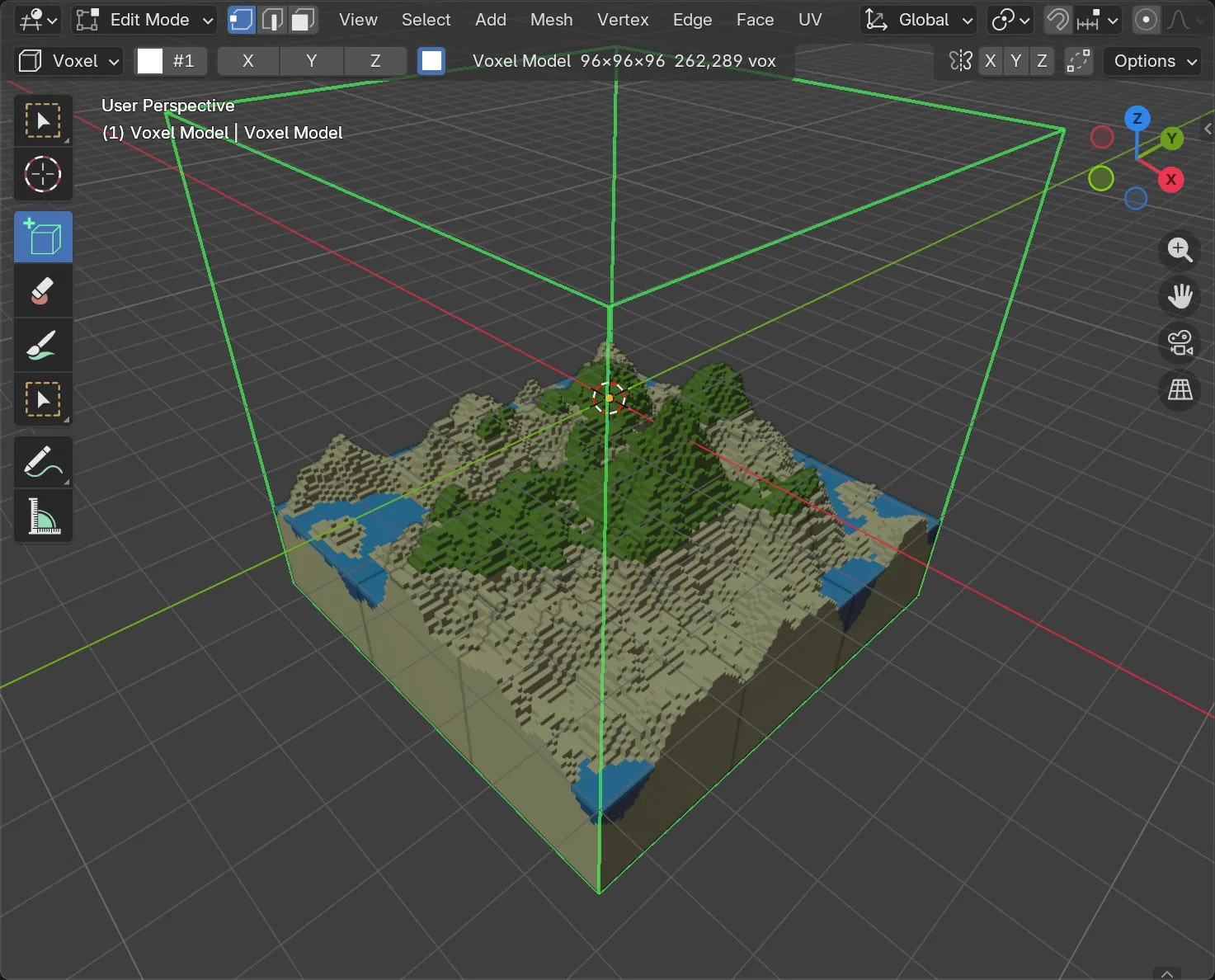1215x980 pixels.
Task: Select the top Select Box tool
Action: [x=43, y=121]
